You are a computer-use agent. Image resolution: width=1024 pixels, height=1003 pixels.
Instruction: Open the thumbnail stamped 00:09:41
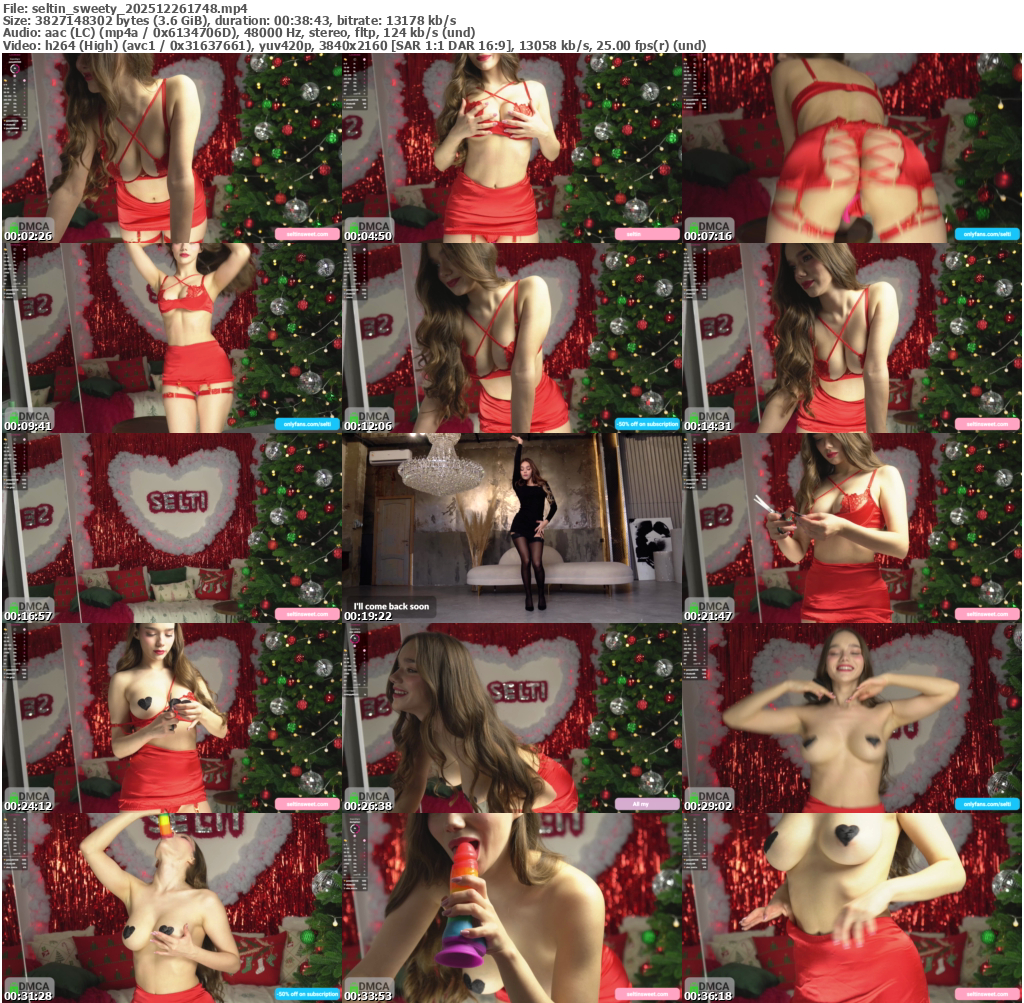[171, 338]
